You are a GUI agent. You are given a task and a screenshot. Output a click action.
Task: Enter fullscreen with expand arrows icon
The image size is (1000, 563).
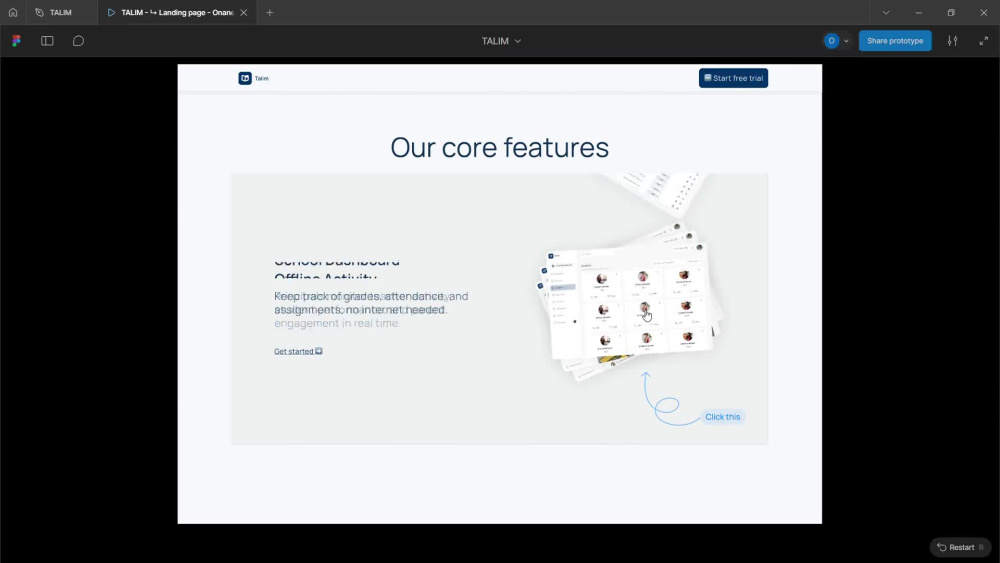click(983, 41)
